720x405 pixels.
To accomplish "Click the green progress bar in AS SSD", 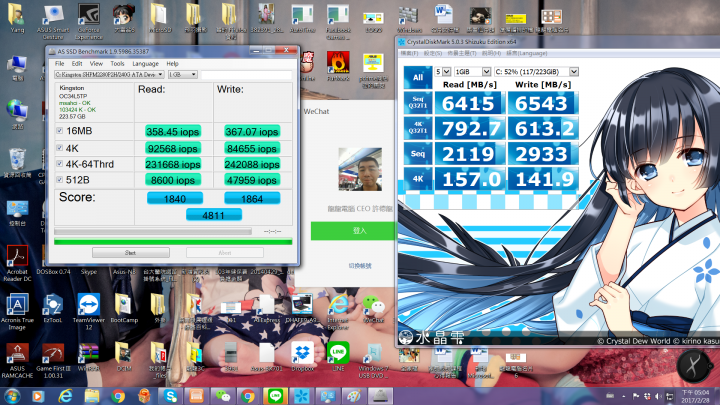I will [x=173, y=242].
